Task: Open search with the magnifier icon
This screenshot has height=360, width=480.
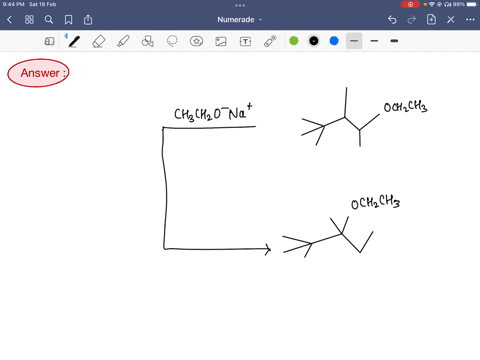Action: [x=49, y=20]
